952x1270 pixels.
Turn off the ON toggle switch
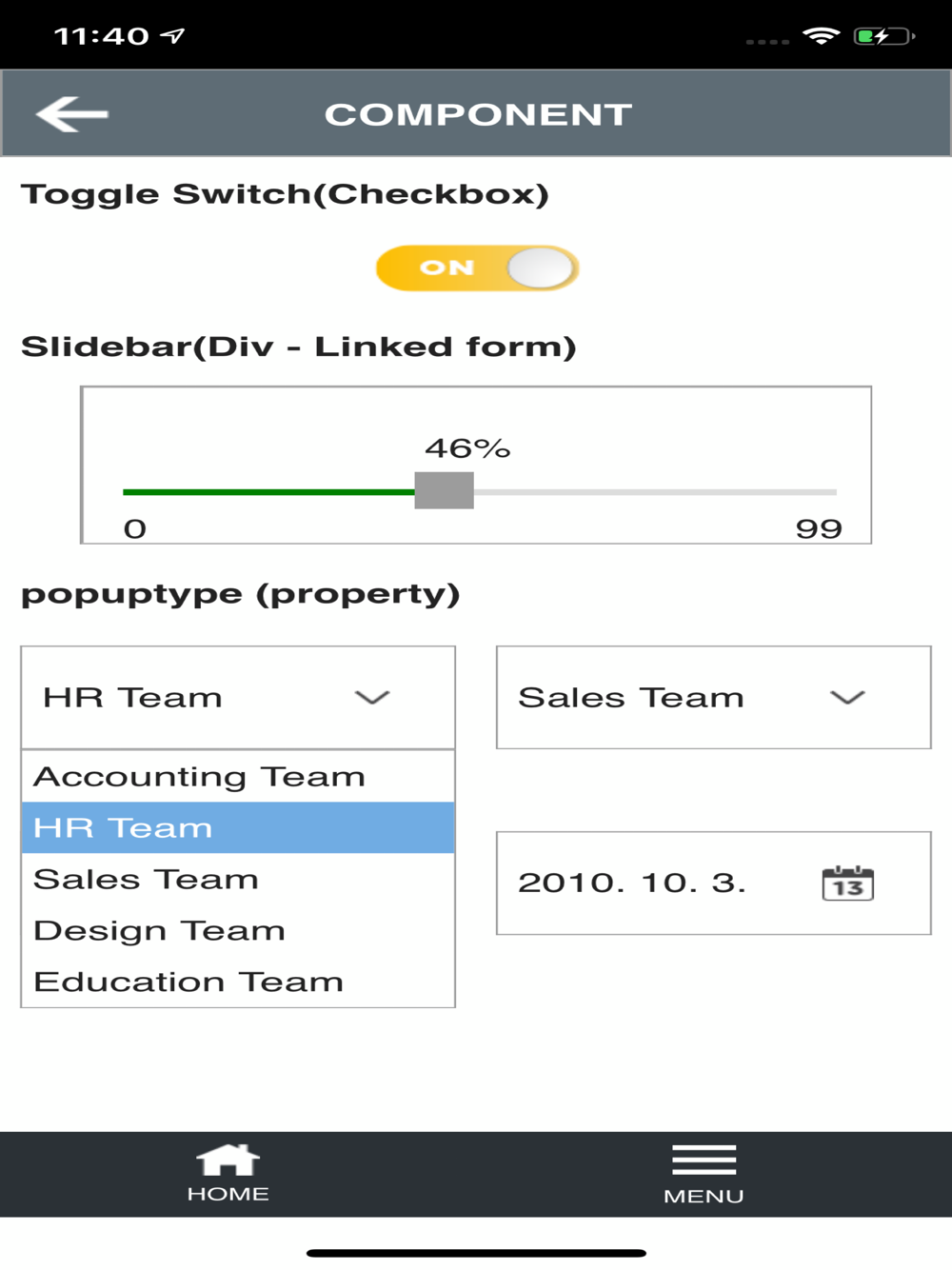pos(477,268)
